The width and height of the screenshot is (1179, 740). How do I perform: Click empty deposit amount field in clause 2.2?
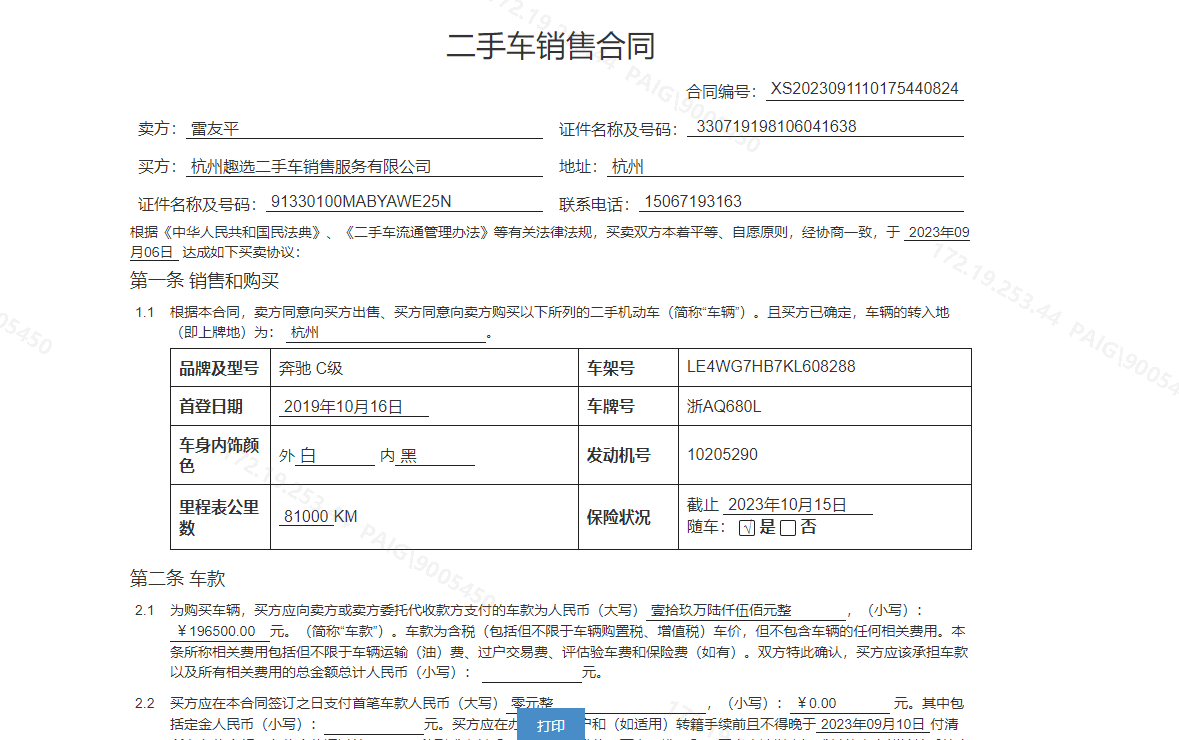[x=374, y=724]
